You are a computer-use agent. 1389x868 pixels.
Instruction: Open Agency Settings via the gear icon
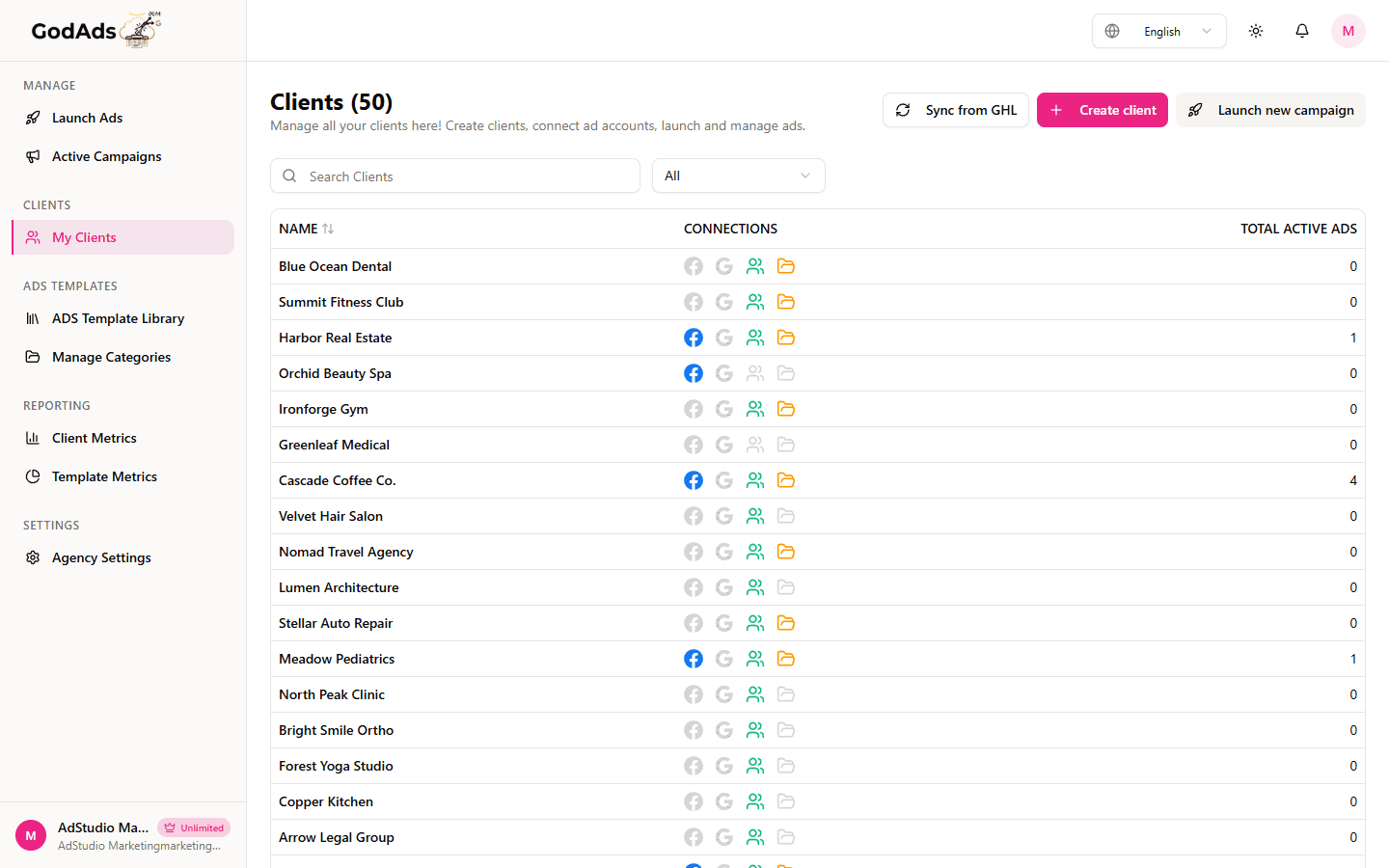click(32, 557)
